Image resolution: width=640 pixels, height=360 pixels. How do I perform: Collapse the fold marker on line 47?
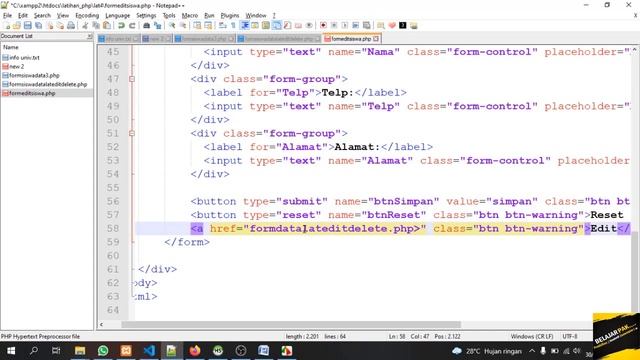tap(132, 79)
